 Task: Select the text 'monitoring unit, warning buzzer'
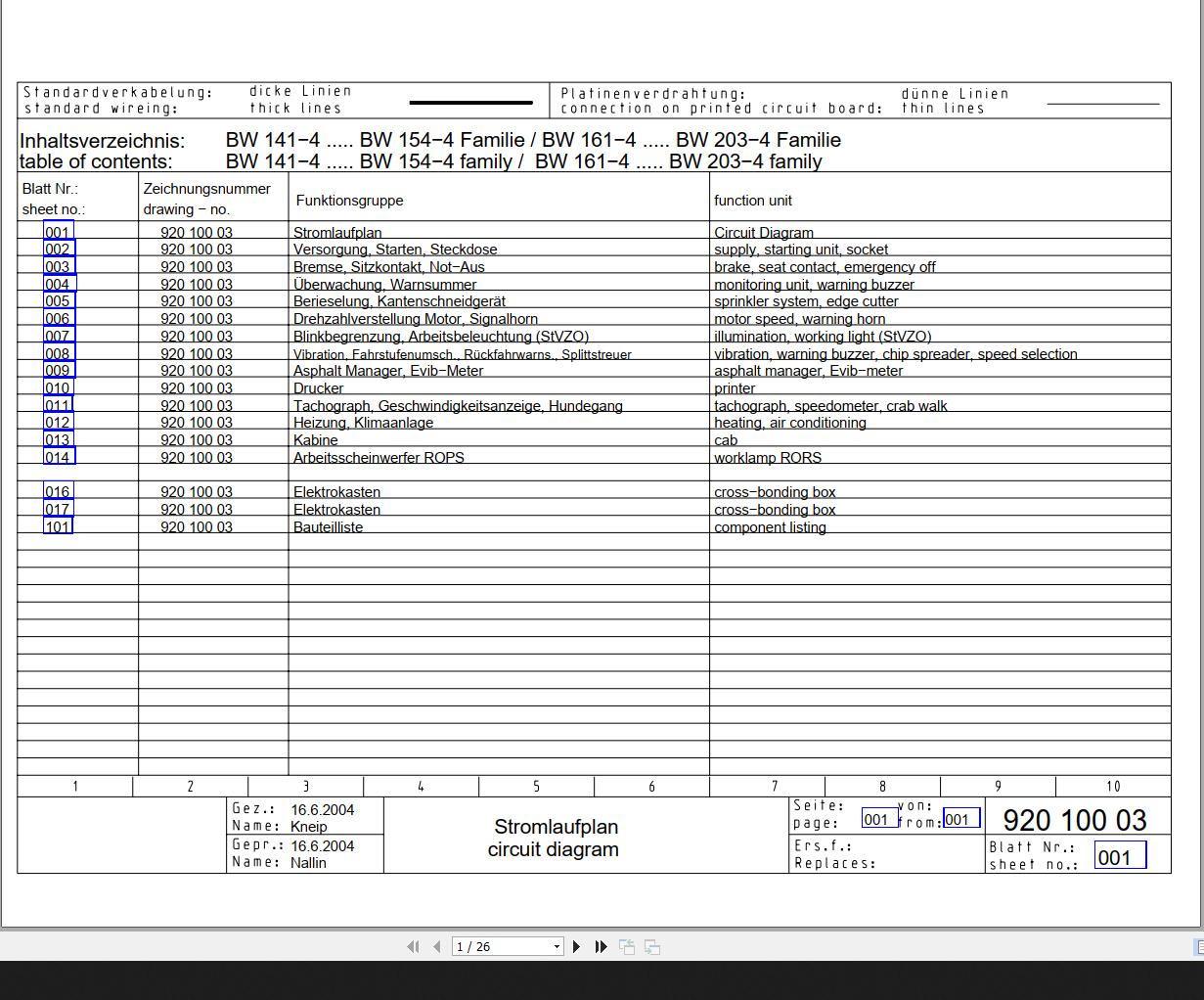point(814,285)
